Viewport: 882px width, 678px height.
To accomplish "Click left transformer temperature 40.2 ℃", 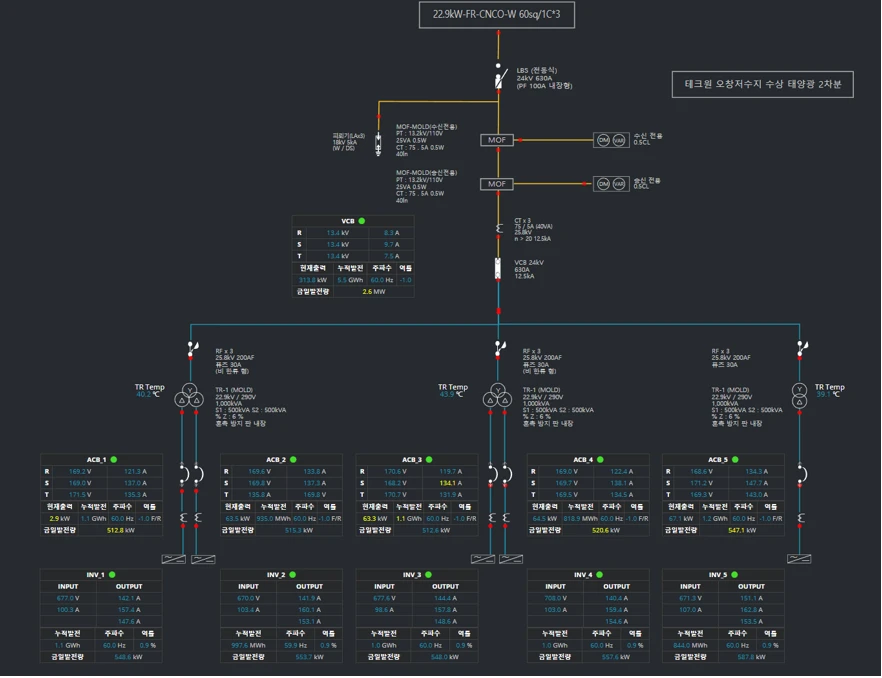I will 148,394.
